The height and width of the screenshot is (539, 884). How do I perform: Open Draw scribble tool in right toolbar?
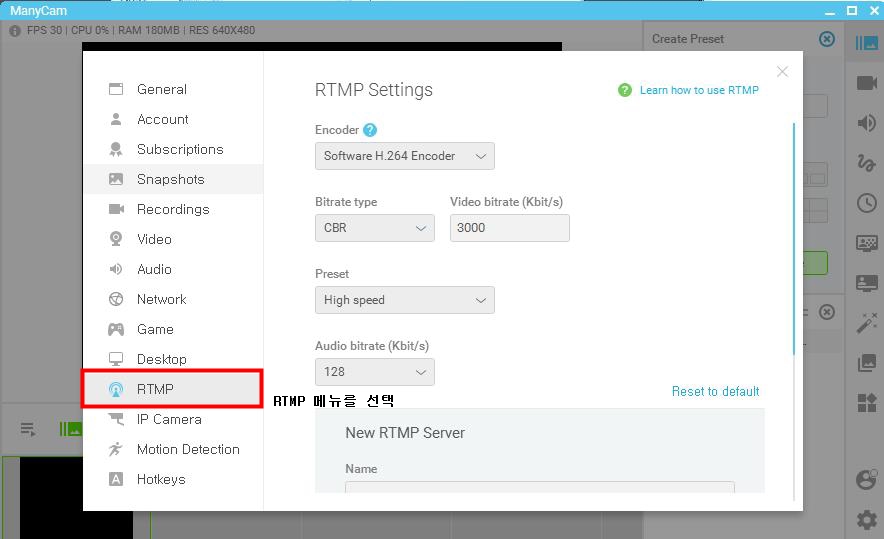[x=867, y=163]
